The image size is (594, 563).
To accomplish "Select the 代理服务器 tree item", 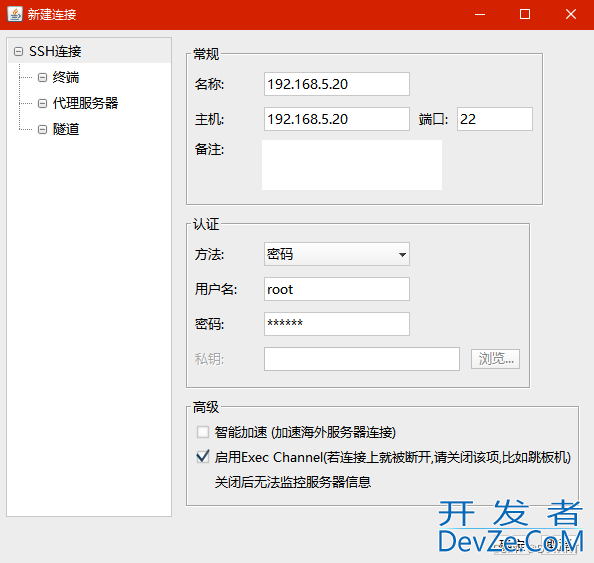I will coord(85,103).
